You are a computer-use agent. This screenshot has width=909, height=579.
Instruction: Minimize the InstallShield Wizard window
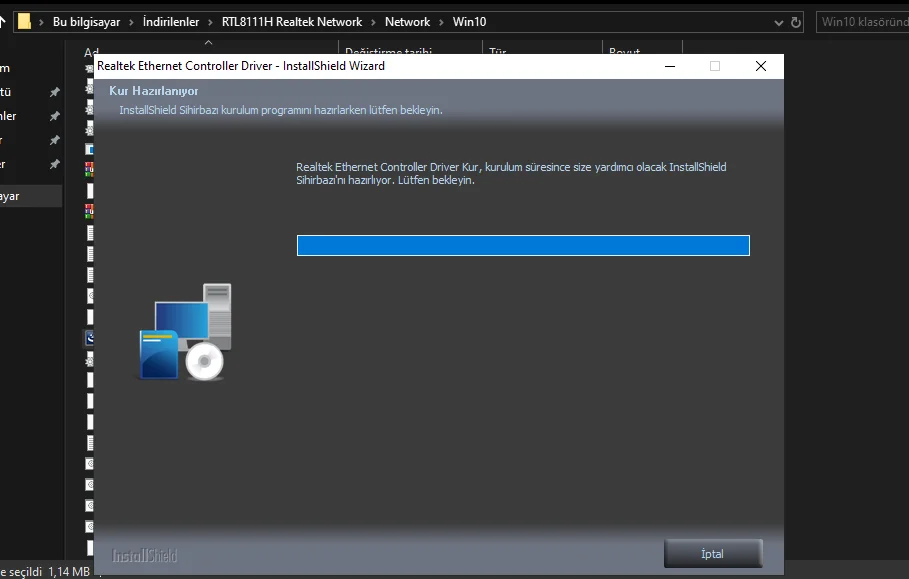click(x=670, y=66)
